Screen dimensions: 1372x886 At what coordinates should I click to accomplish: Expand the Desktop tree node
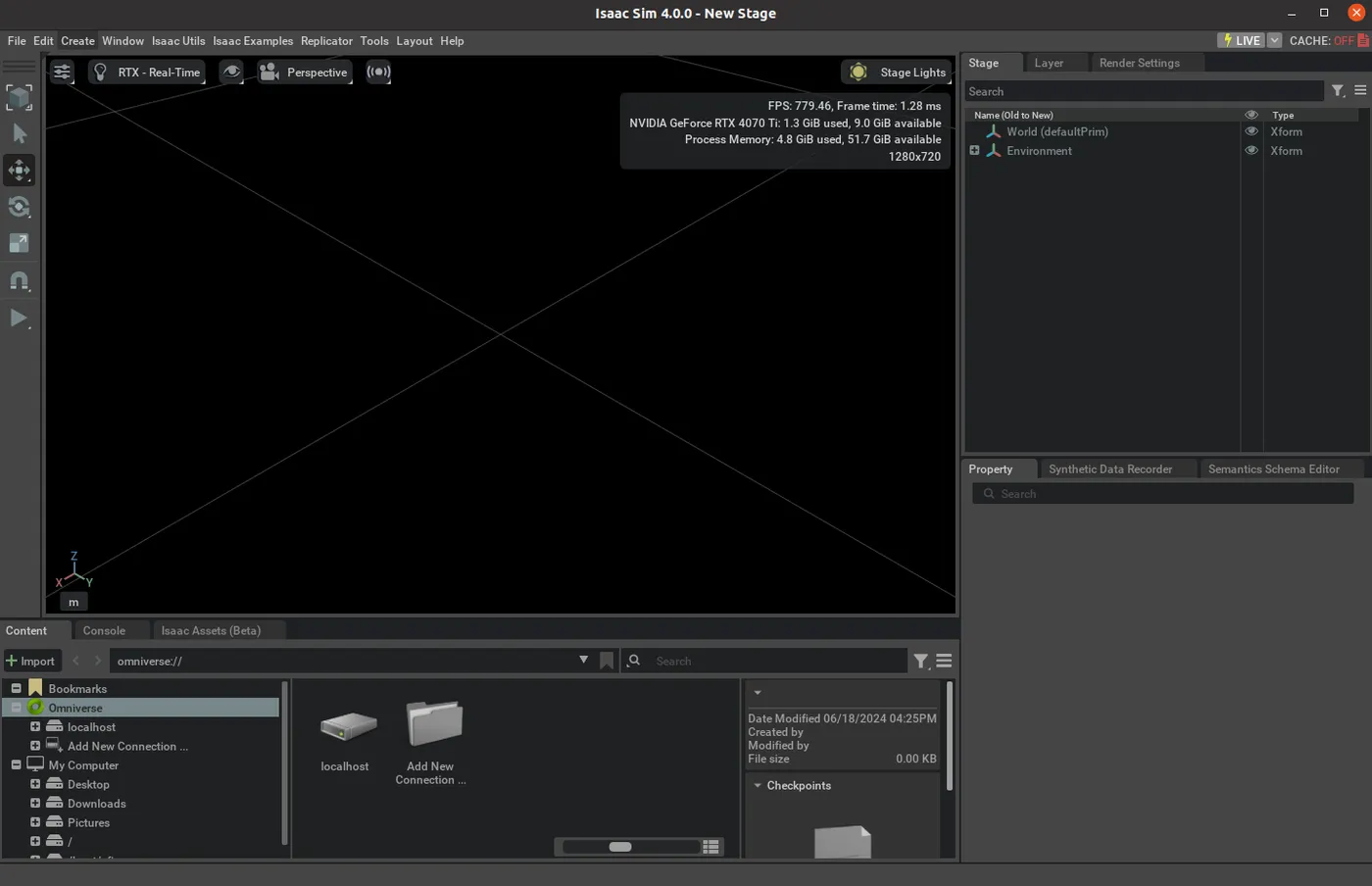[x=35, y=784]
